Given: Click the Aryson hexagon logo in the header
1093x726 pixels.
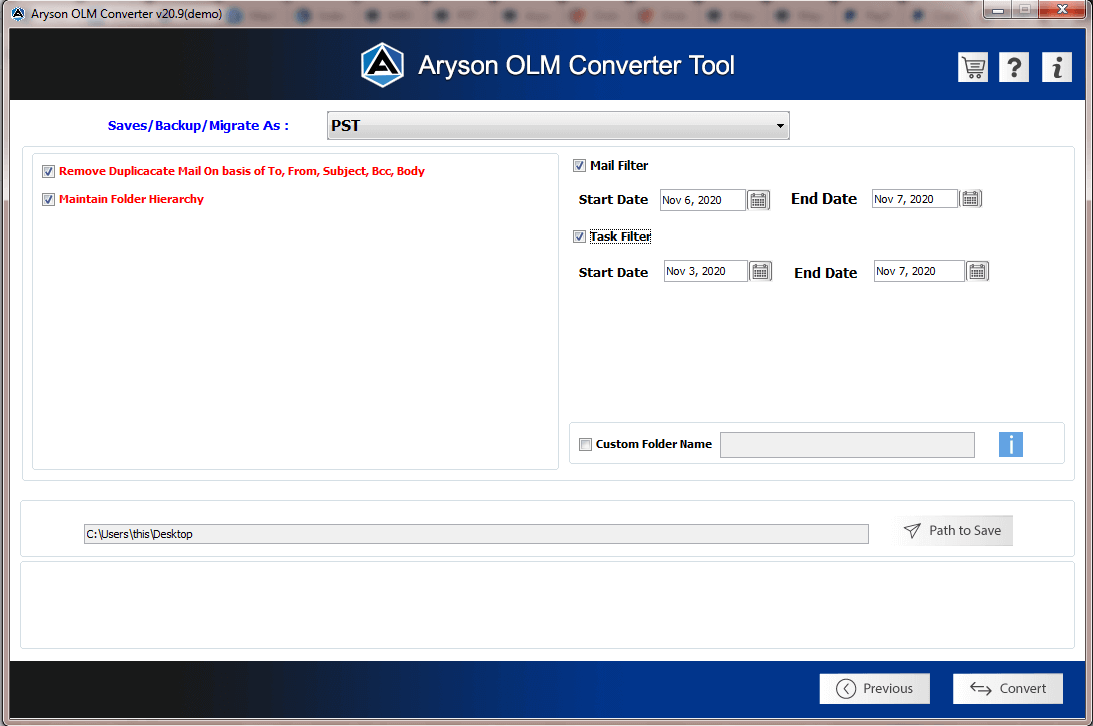Looking at the screenshot, I should coord(382,65).
